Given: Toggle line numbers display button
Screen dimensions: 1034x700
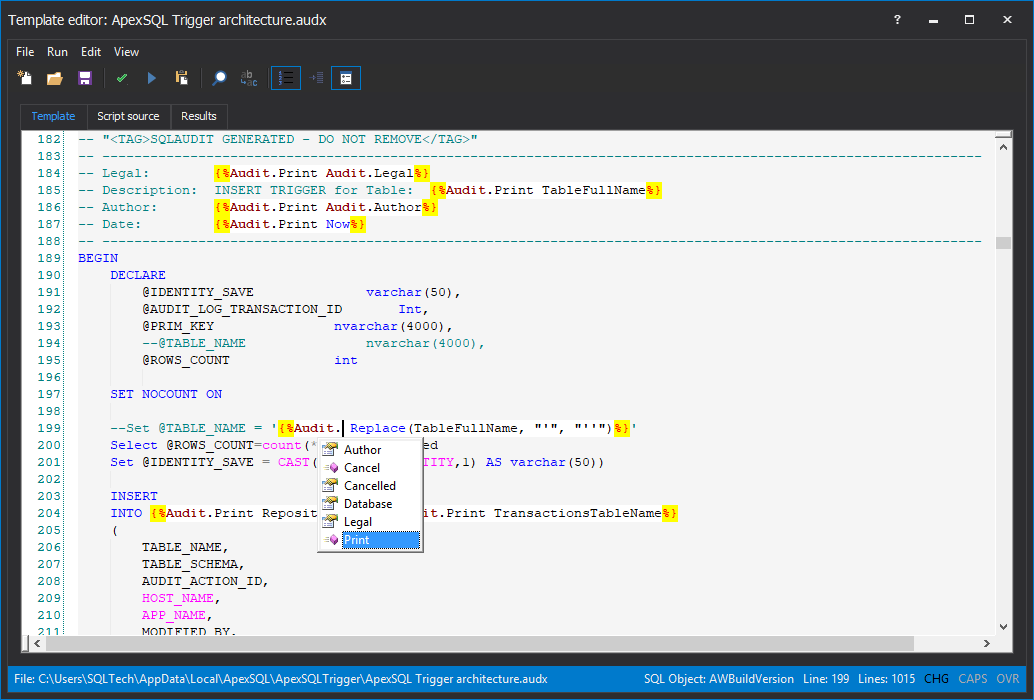Looking at the screenshot, I should [286, 78].
